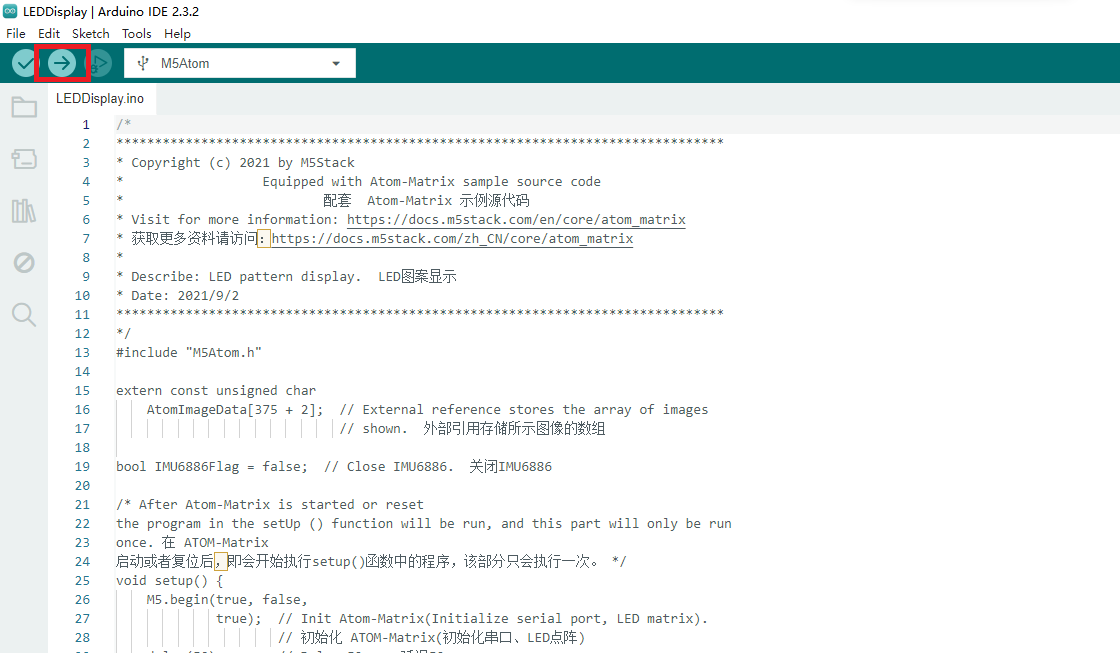The image size is (1120, 653).
Task: Follow the docs.m5stack.com/zh_CN/core/atom_matrix link
Action: point(452,239)
